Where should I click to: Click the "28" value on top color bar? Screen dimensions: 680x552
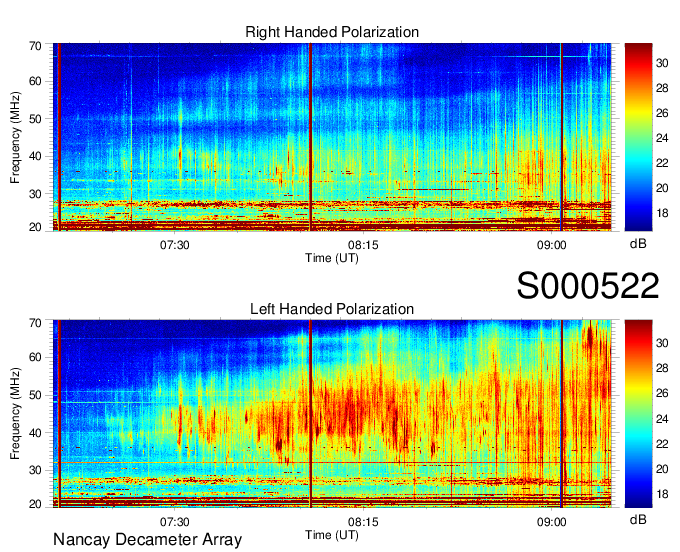tap(662, 88)
